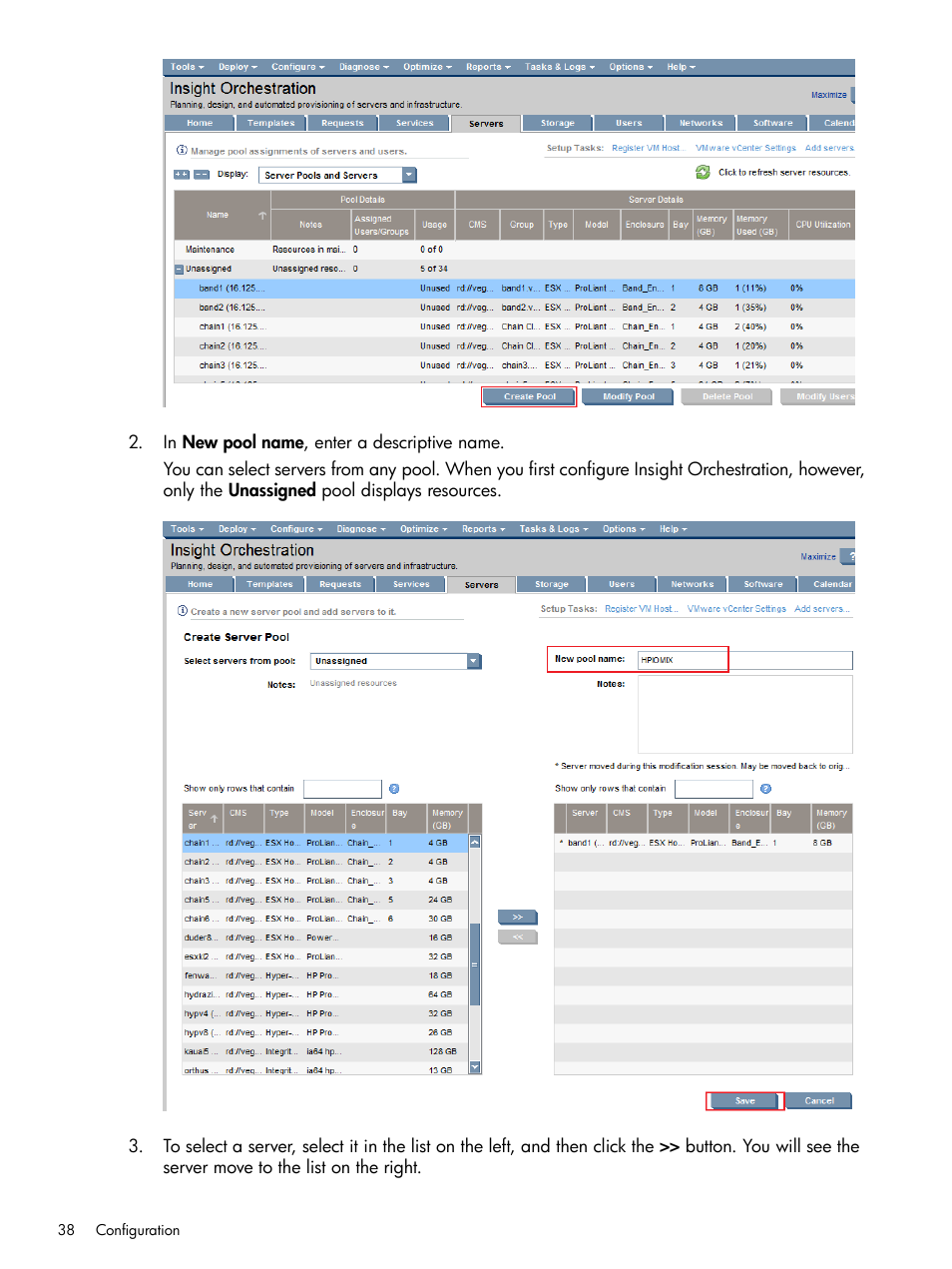
Task: Click the collapse-all icon beside Display
Action: click(202, 174)
